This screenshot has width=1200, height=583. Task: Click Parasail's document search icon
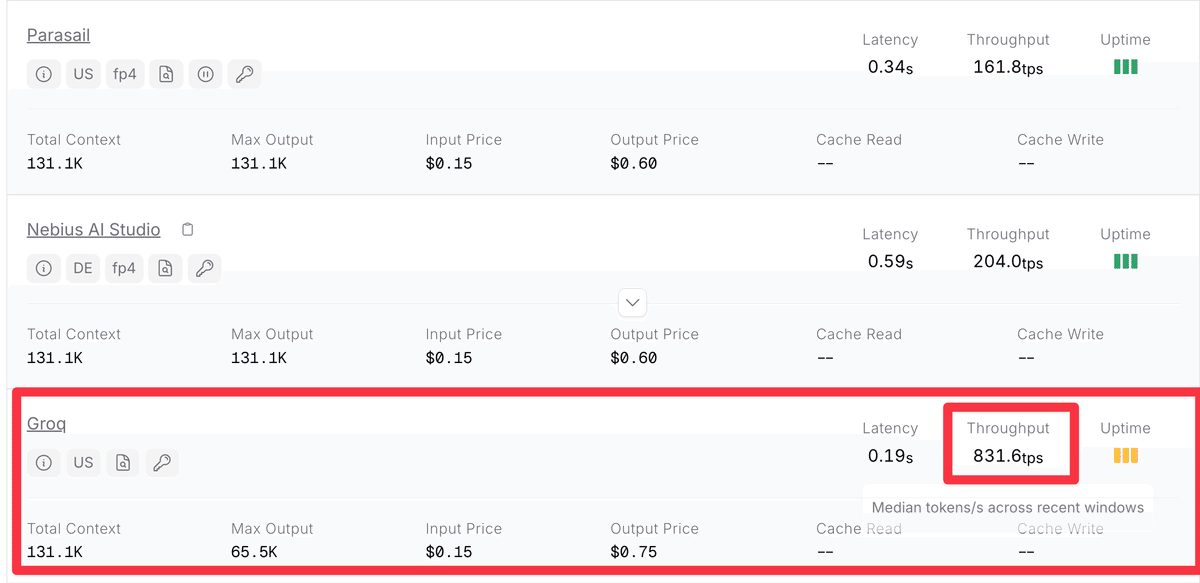pos(166,74)
